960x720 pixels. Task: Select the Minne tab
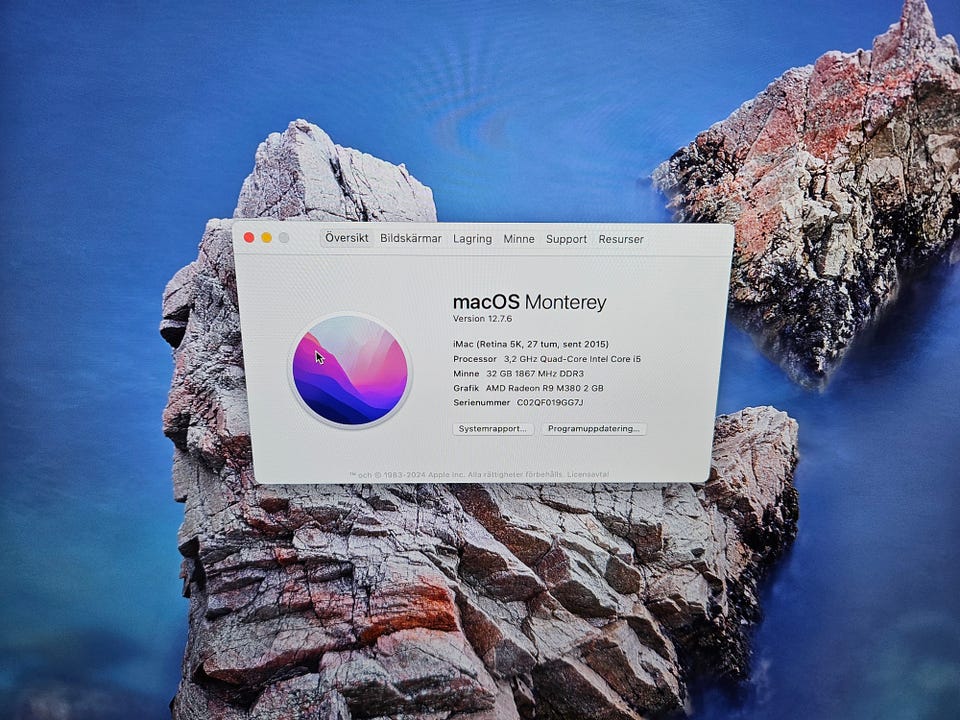[519, 239]
